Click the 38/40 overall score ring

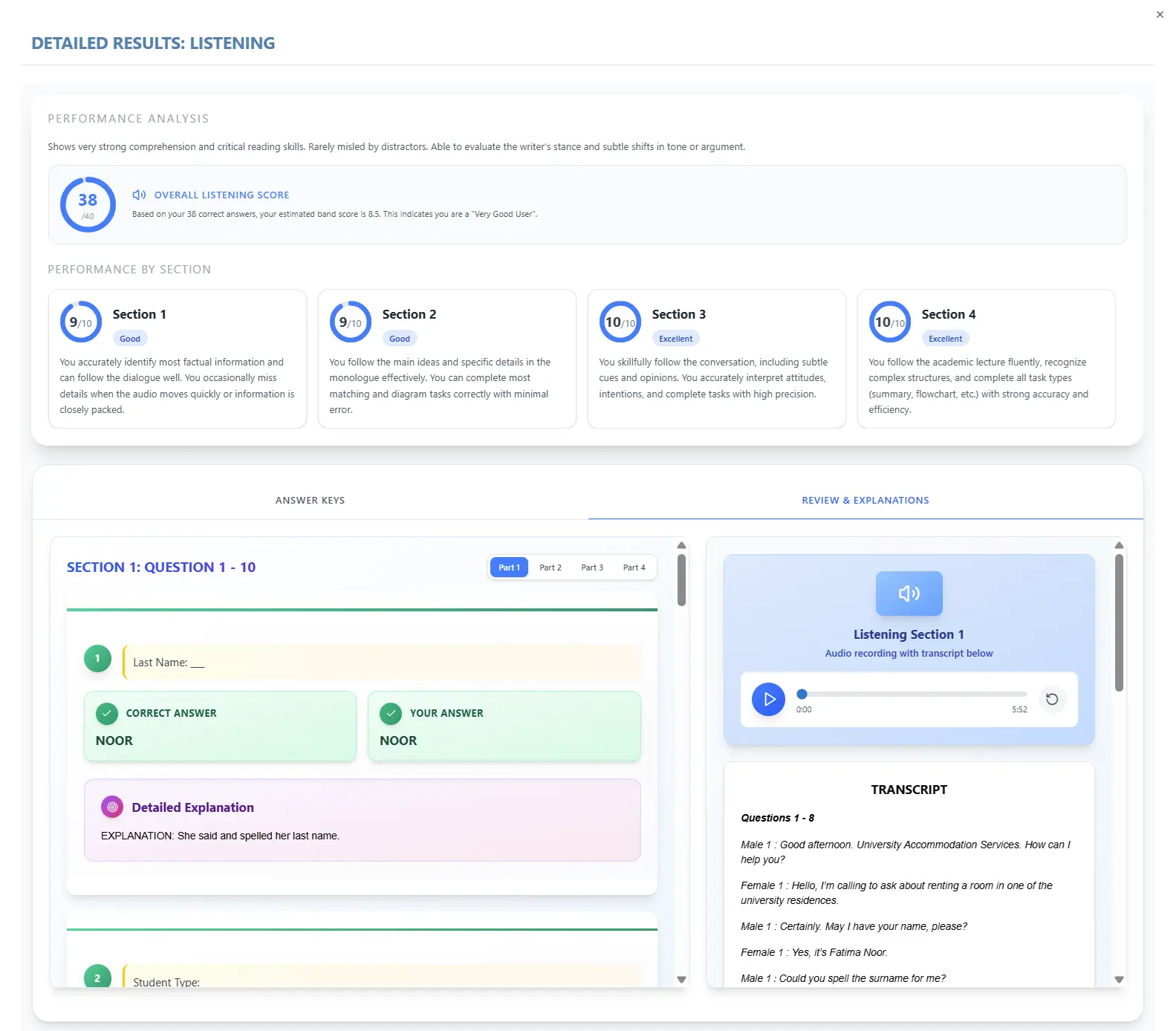88,204
